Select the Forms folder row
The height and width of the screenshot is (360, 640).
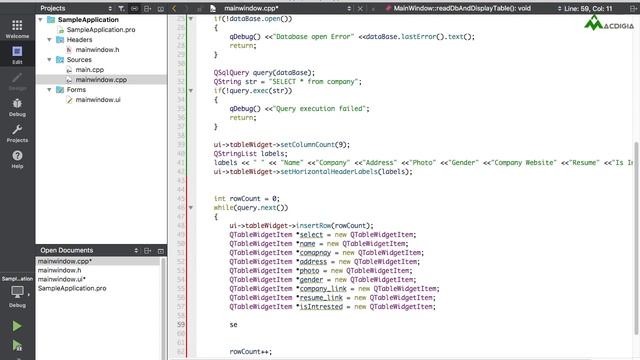coord(76,89)
